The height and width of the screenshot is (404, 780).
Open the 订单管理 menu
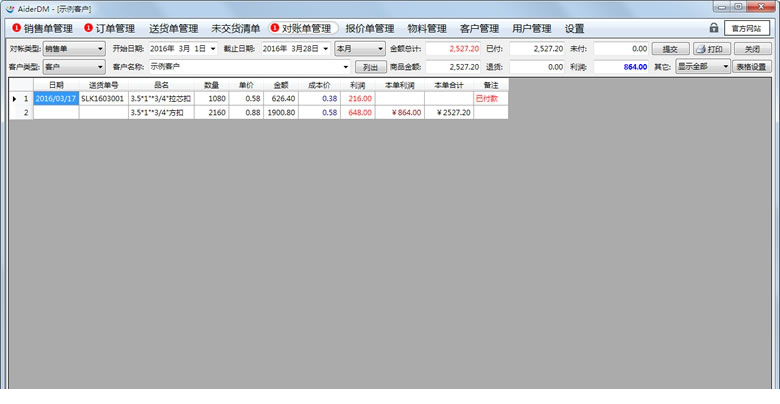pos(110,28)
